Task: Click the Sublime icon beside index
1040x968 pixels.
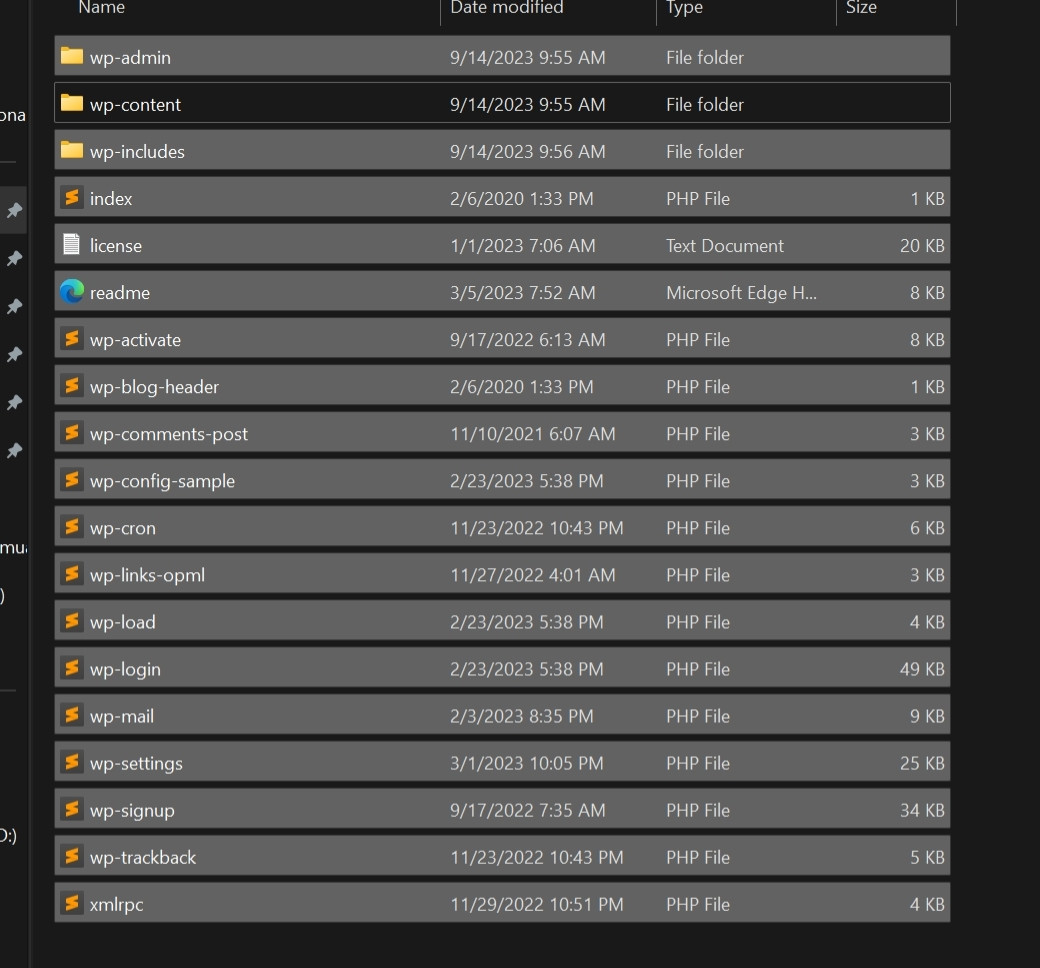Action: (71, 197)
